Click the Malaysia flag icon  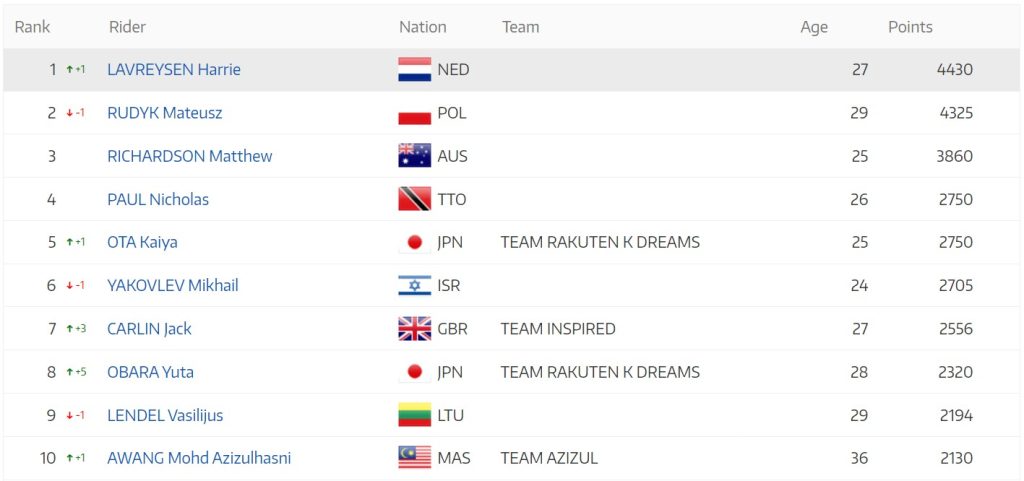[x=415, y=458]
